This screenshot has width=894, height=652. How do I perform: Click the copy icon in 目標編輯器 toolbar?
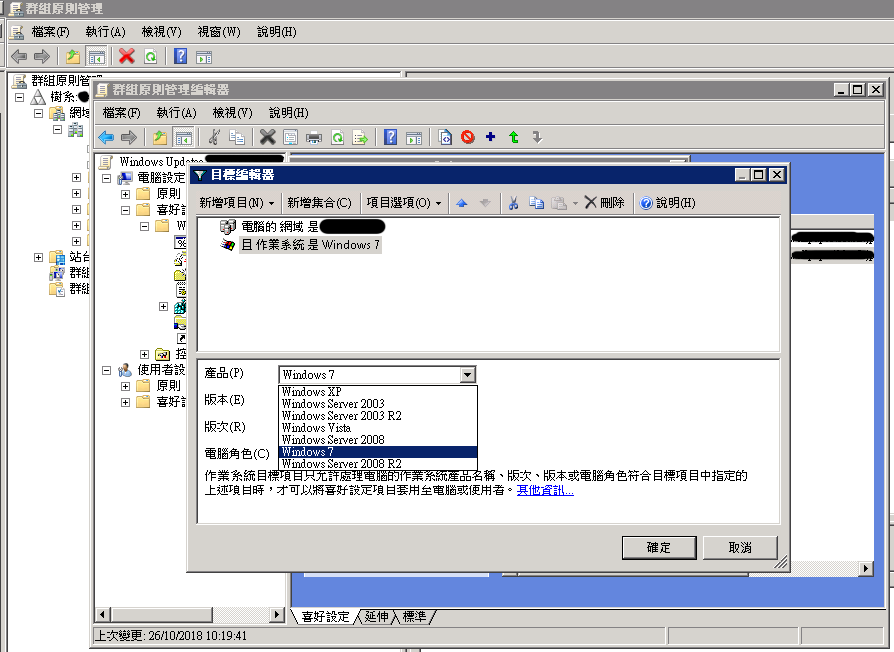coord(537,203)
